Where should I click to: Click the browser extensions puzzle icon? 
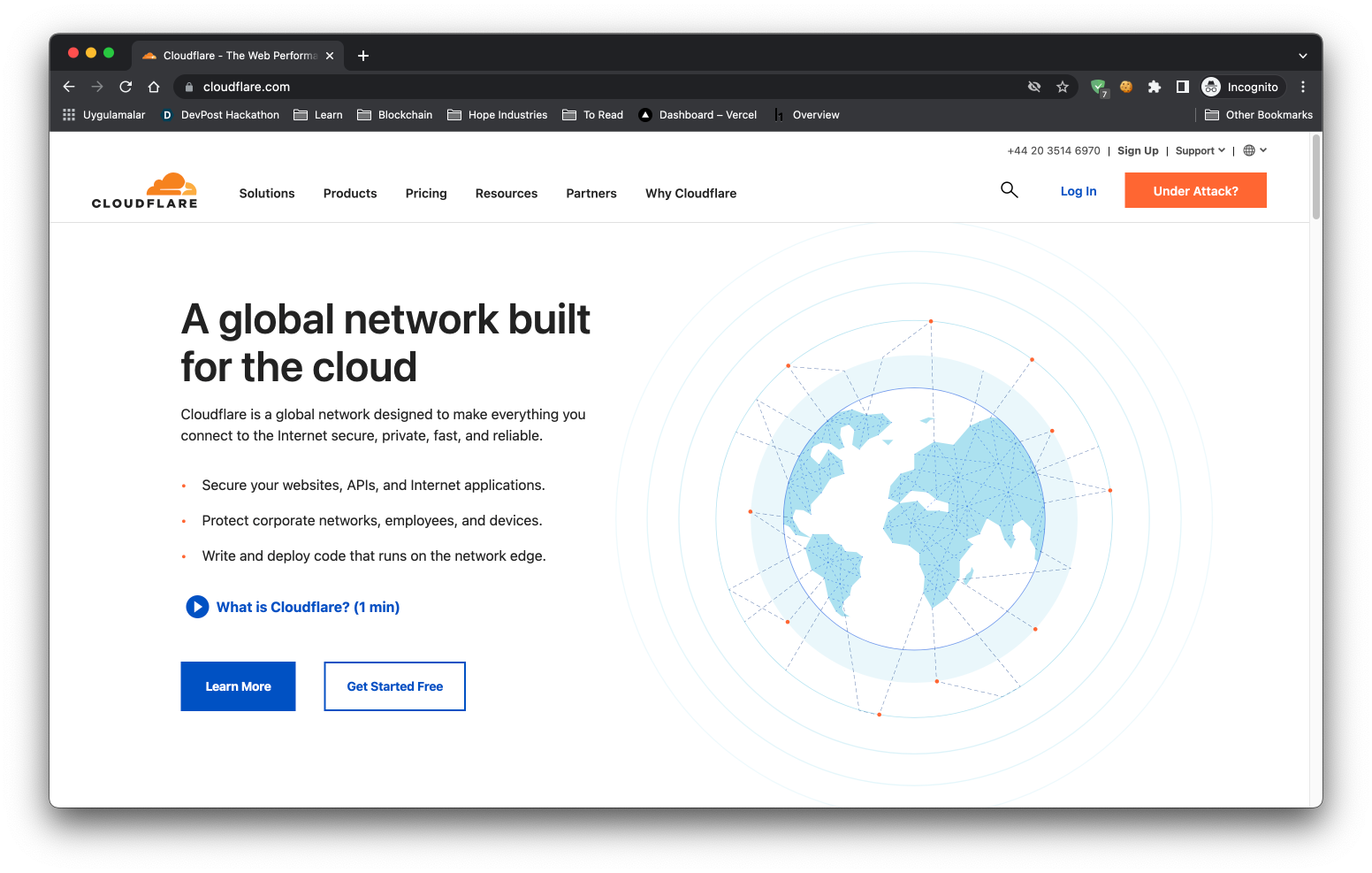[x=1155, y=87]
